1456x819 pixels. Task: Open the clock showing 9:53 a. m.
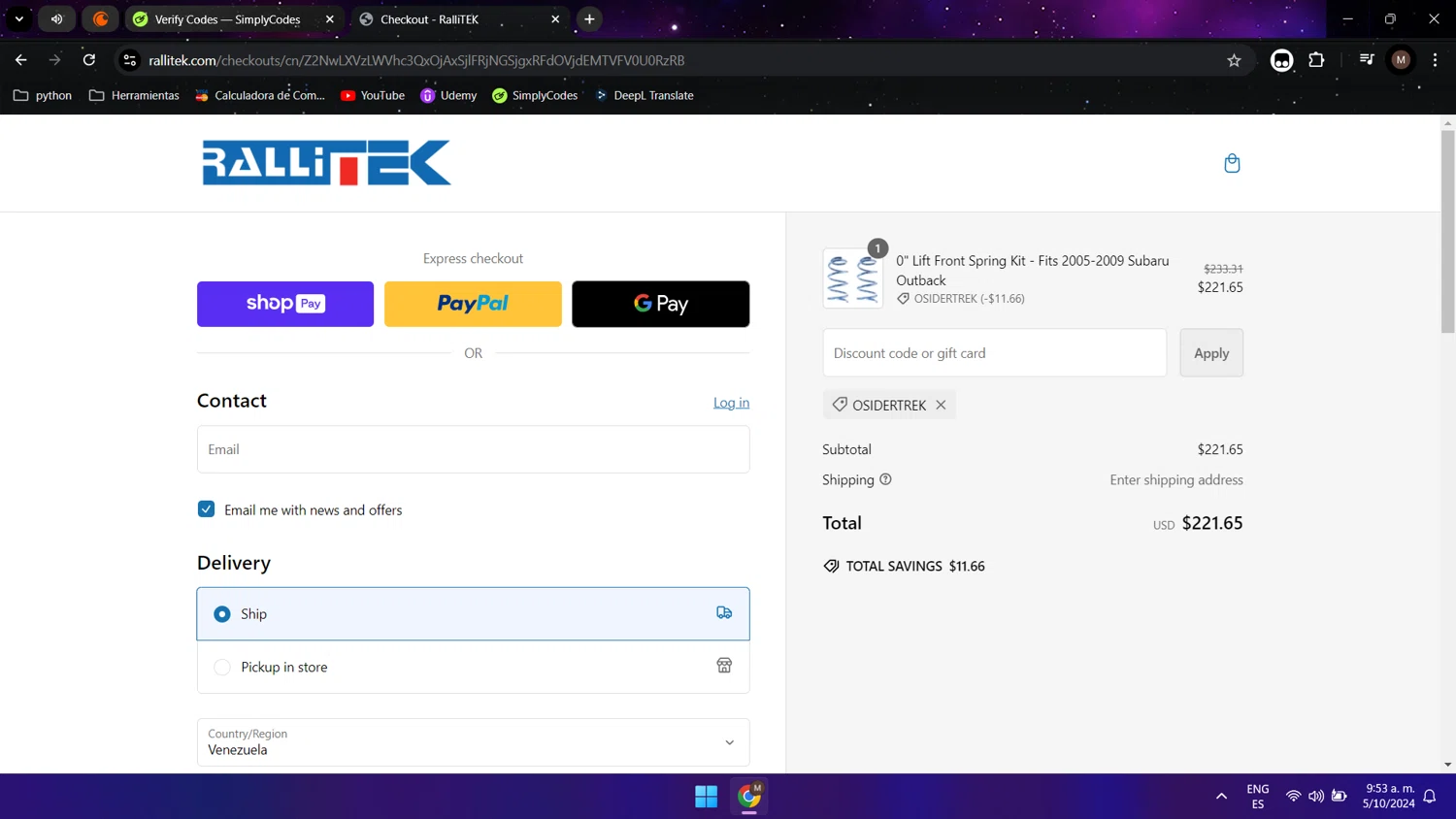(x=1389, y=797)
